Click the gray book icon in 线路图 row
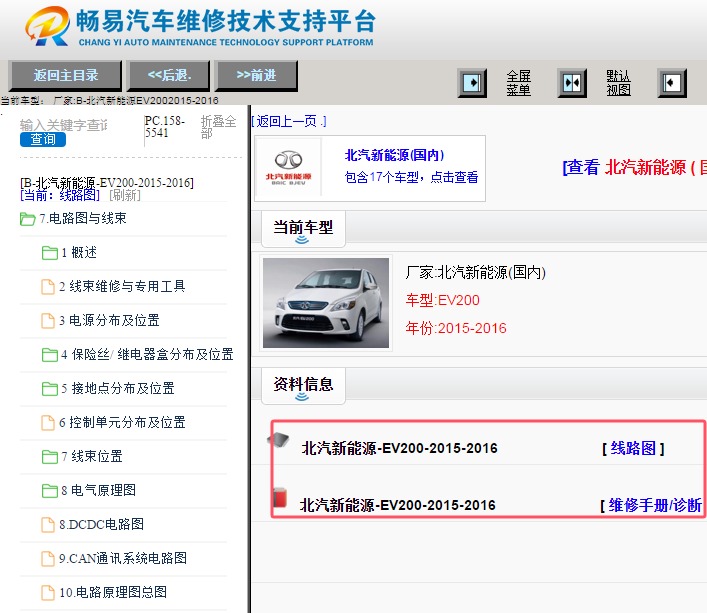The height and width of the screenshot is (613, 707). 279,439
